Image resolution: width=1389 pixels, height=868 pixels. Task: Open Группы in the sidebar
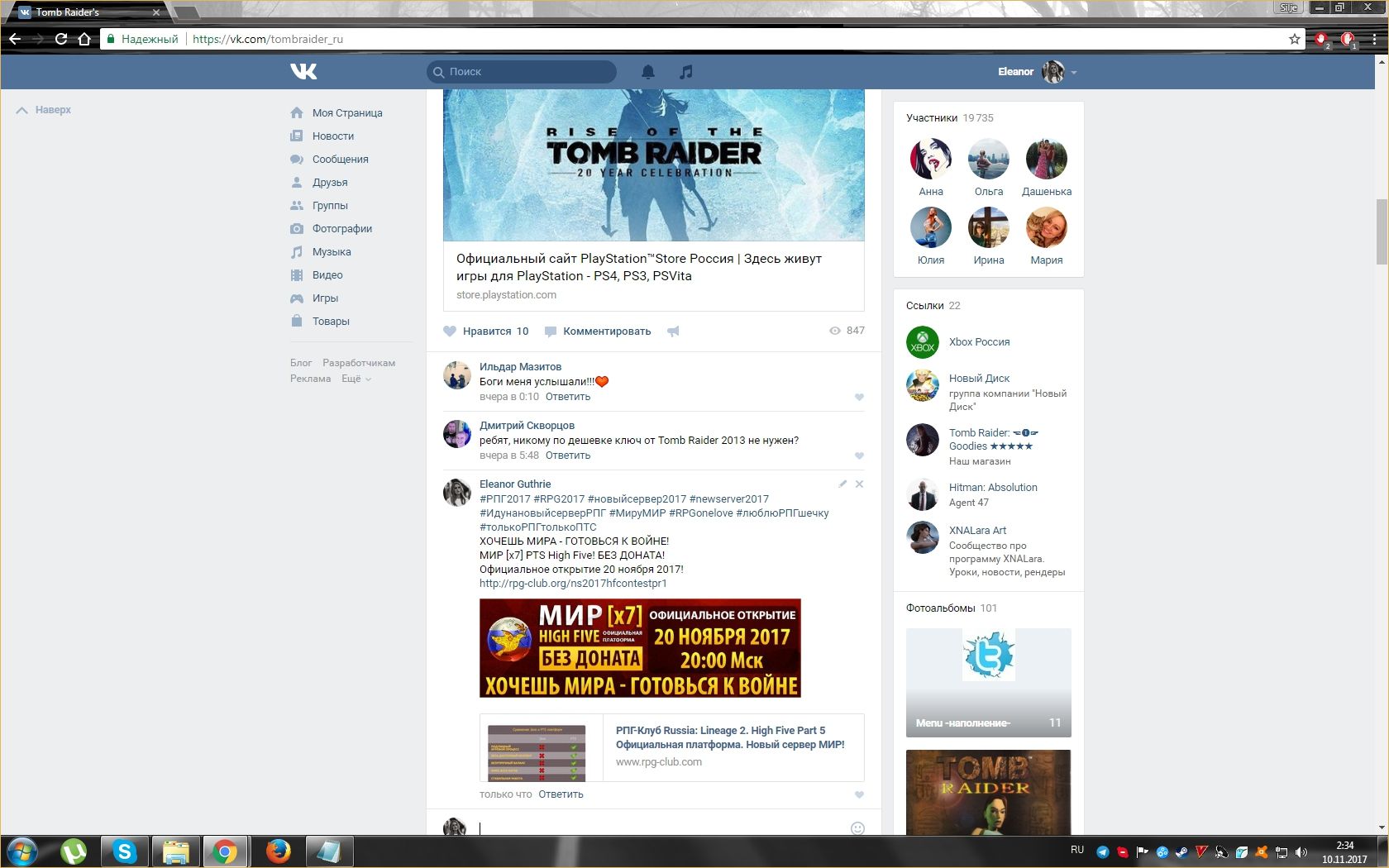click(x=330, y=205)
